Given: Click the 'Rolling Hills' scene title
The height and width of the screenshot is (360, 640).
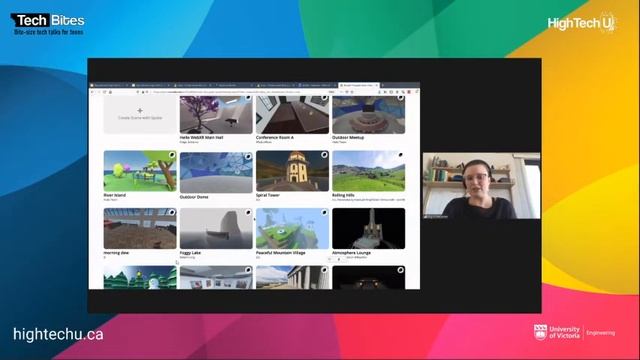Looking at the screenshot, I should click(x=343, y=195).
